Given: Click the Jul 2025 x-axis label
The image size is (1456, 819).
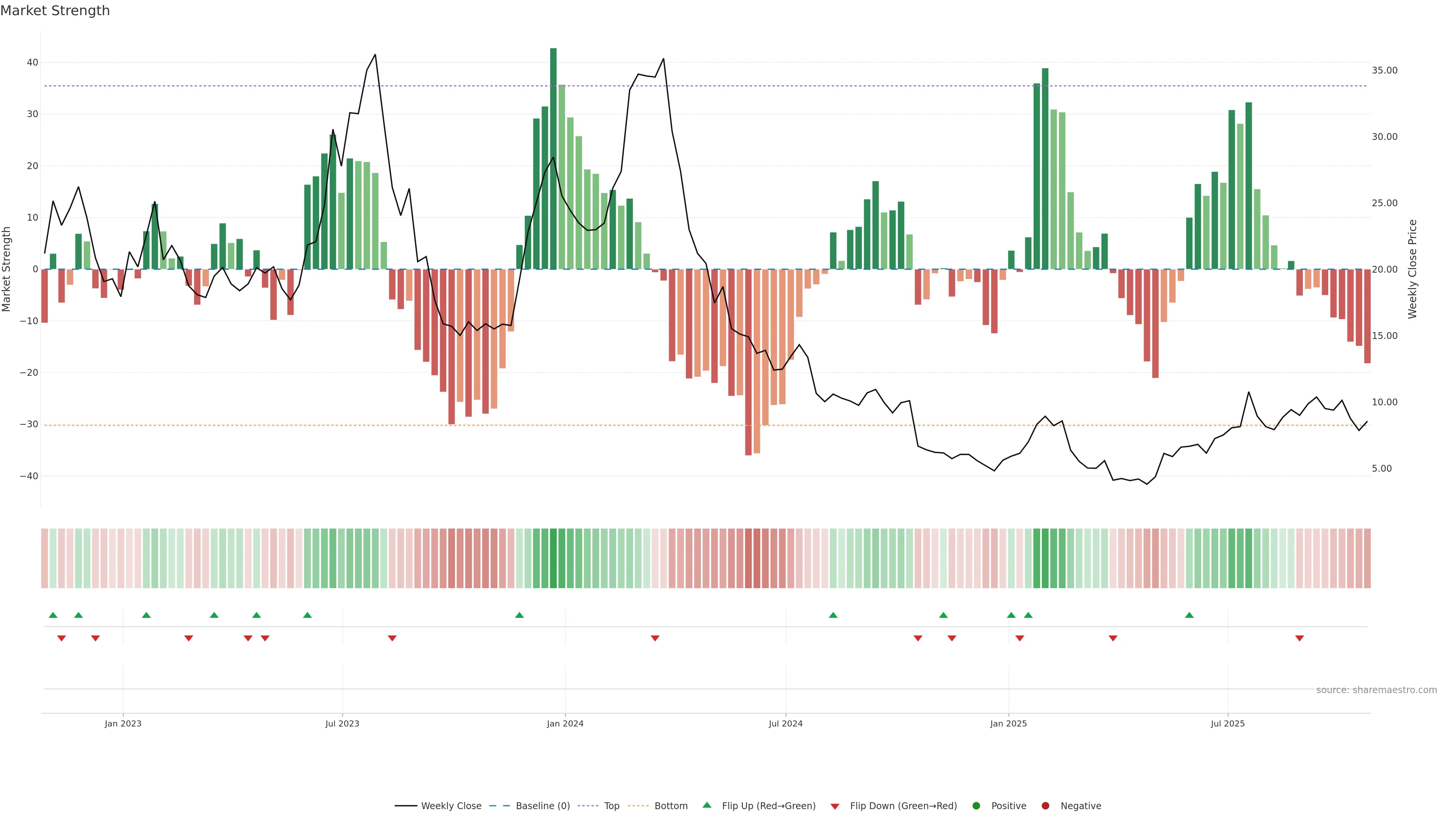Looking at the screenshot, I should pyautogui.click(x=1228, y=723).
